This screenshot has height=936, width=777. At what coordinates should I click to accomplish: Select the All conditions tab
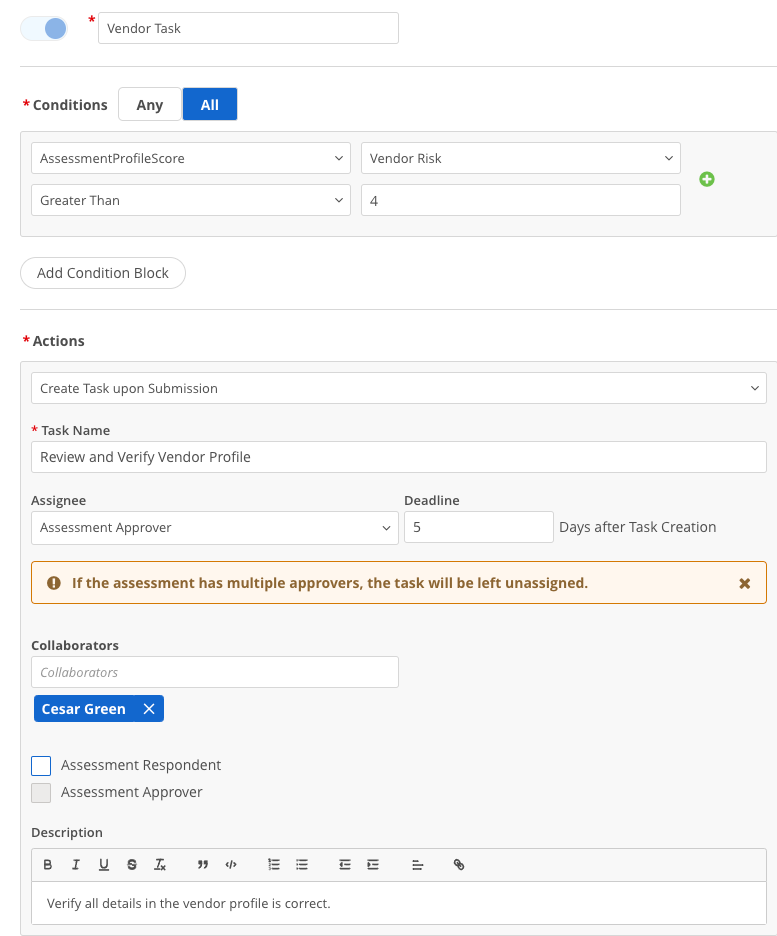209,103
